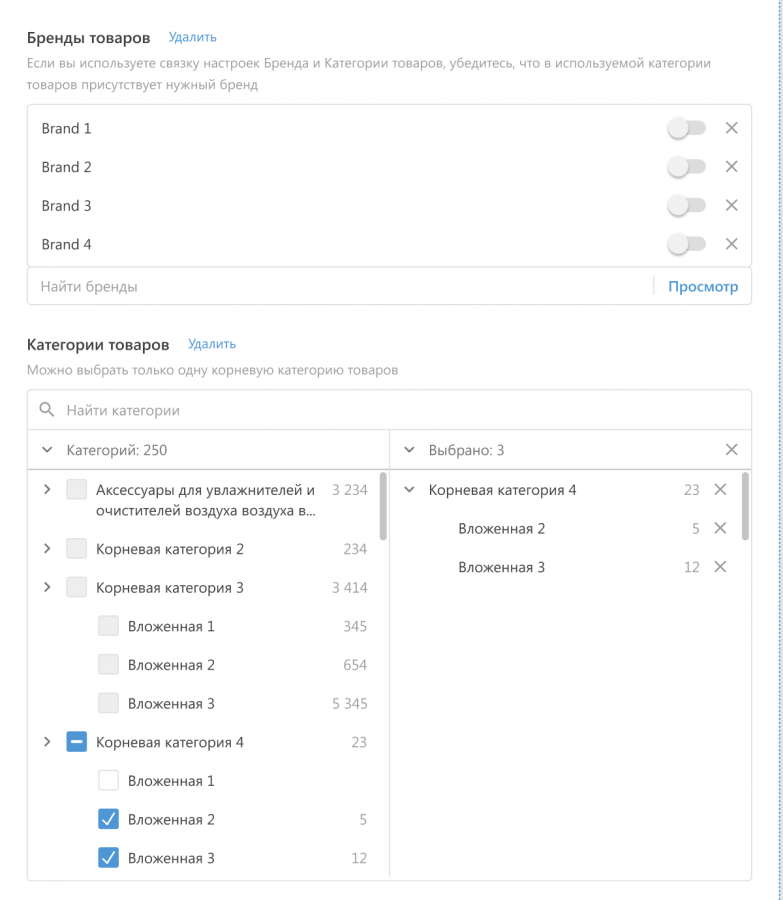The height and width of the screenshot is (900, 783).
Task: Collapse the Категорий: 250 panel chevron
Action: [47, 450]
